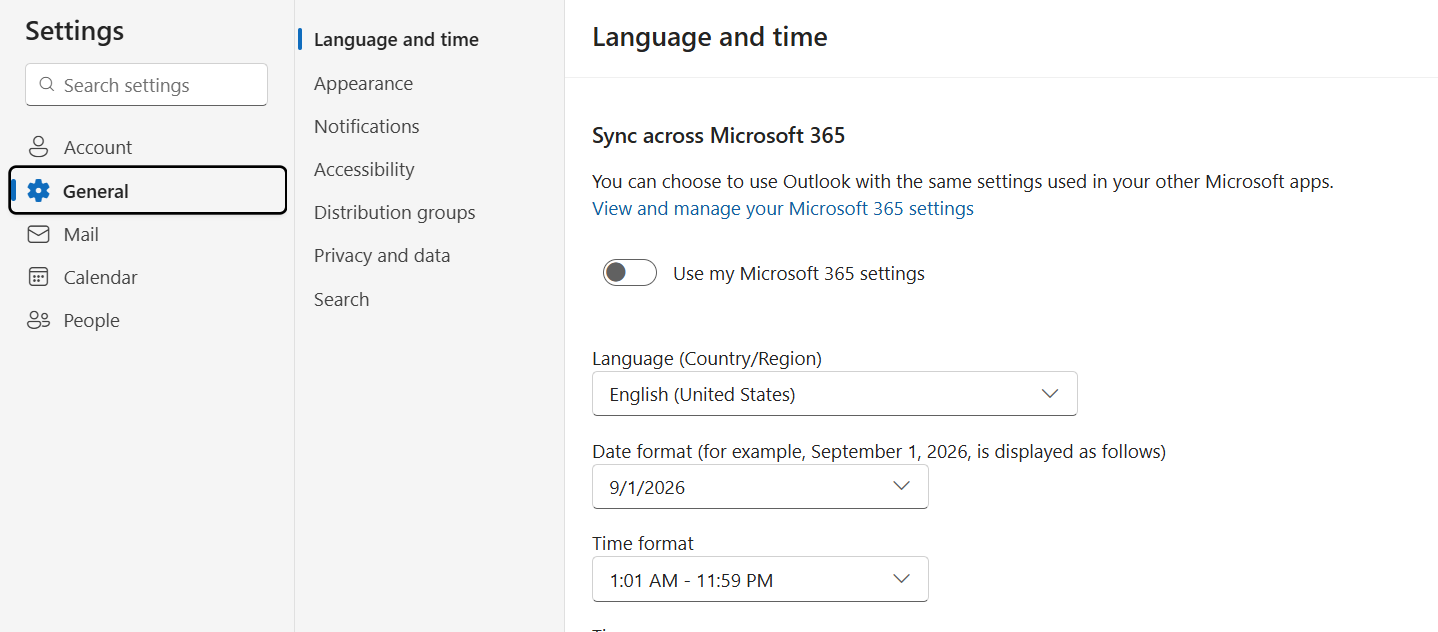Click the Language (Country/Region) label
This screenshot has width=1438, height=632.
click(x=707, y=358)
